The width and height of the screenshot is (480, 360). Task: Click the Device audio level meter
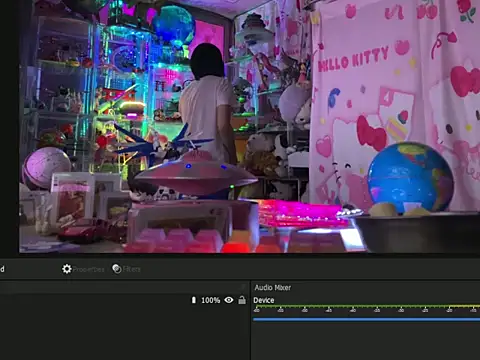pyautogui.click(x=366, y=306)
